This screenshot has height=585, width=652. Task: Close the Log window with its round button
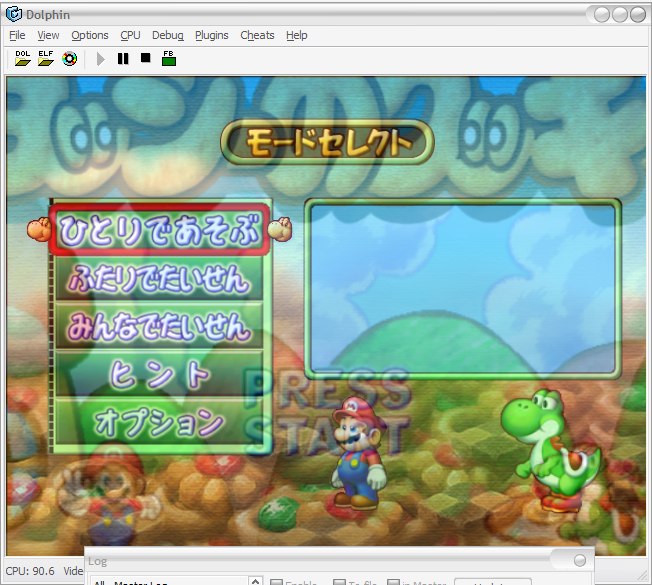[580, 560]
